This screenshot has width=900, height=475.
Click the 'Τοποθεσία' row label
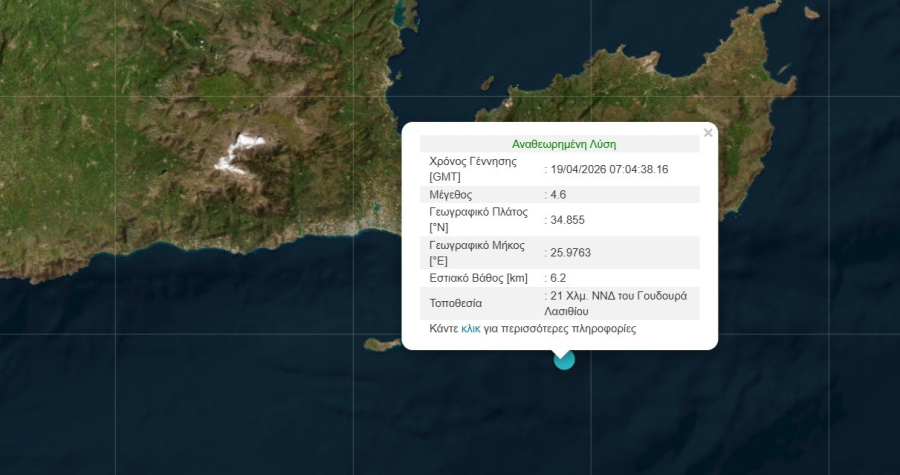(456, 302)
